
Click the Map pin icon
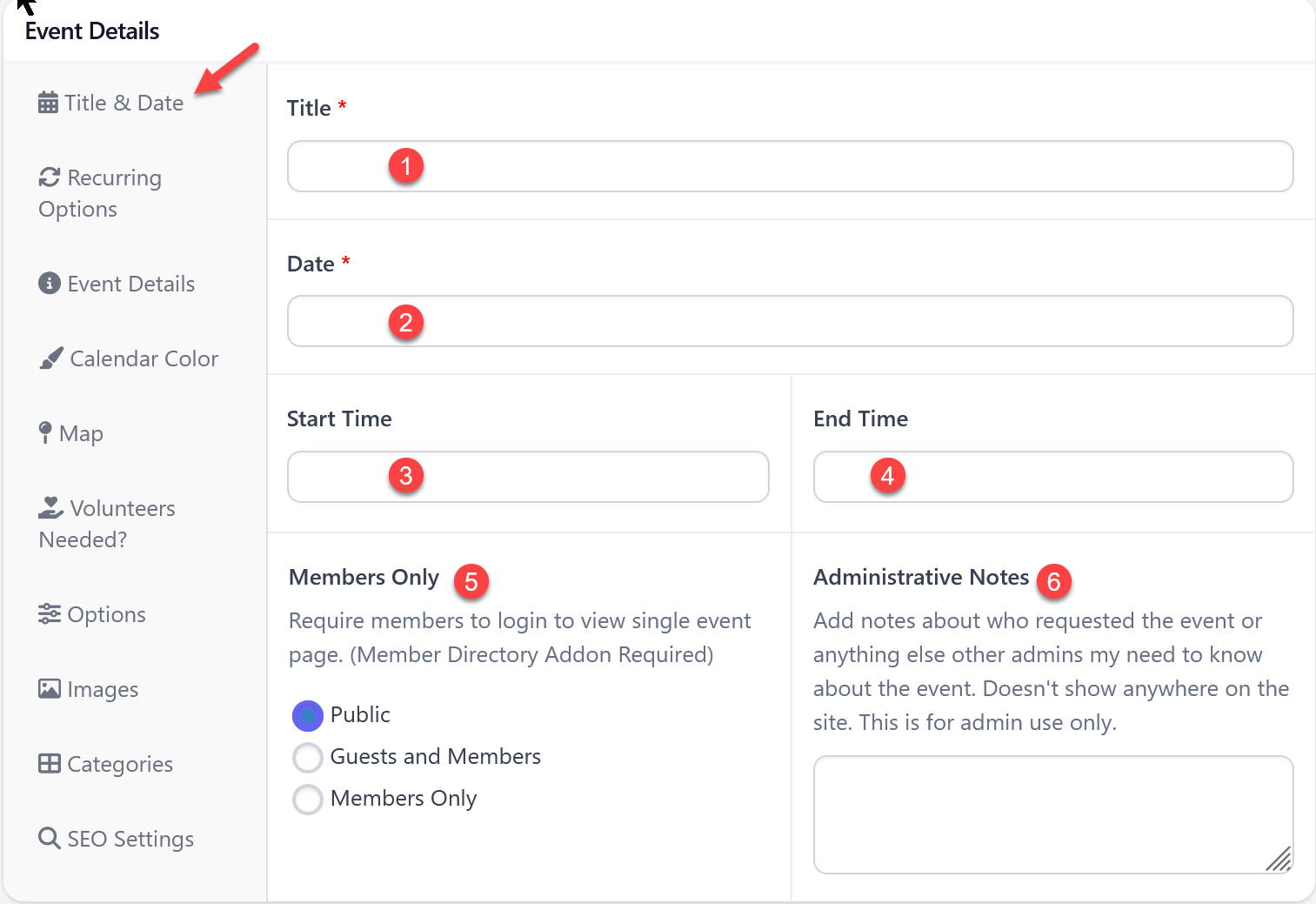tap(45, 432)
